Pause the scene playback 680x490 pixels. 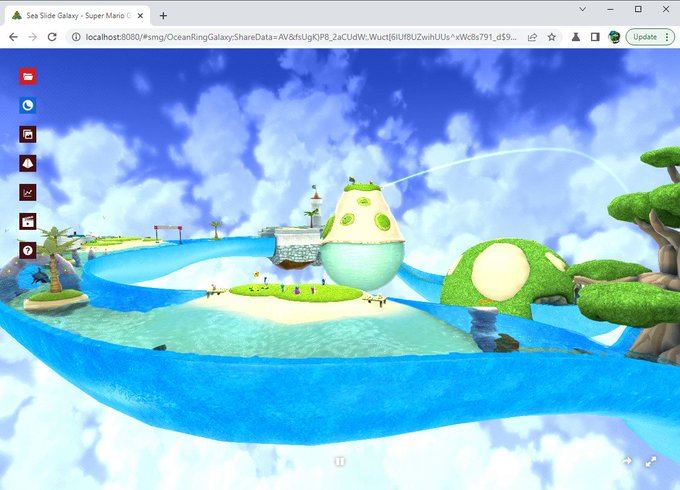tap(340, 461)
